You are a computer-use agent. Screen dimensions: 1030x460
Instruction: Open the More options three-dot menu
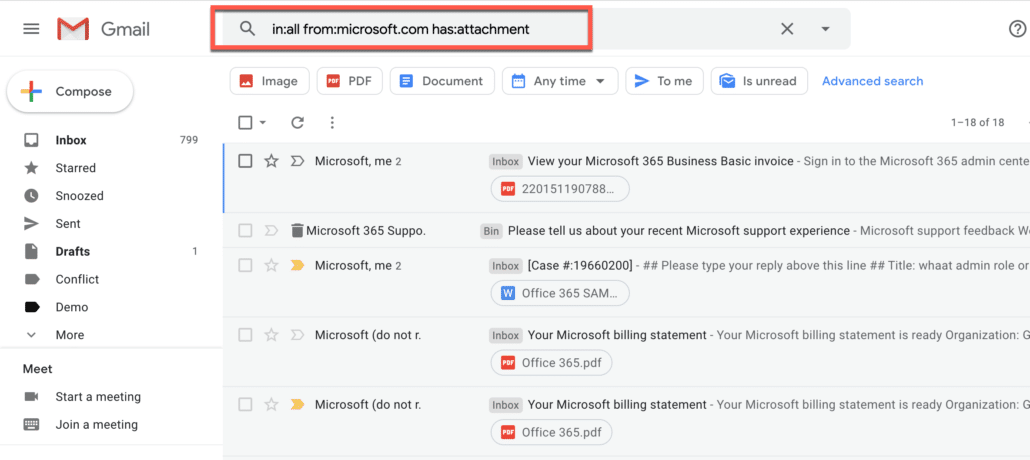point(332,122)
